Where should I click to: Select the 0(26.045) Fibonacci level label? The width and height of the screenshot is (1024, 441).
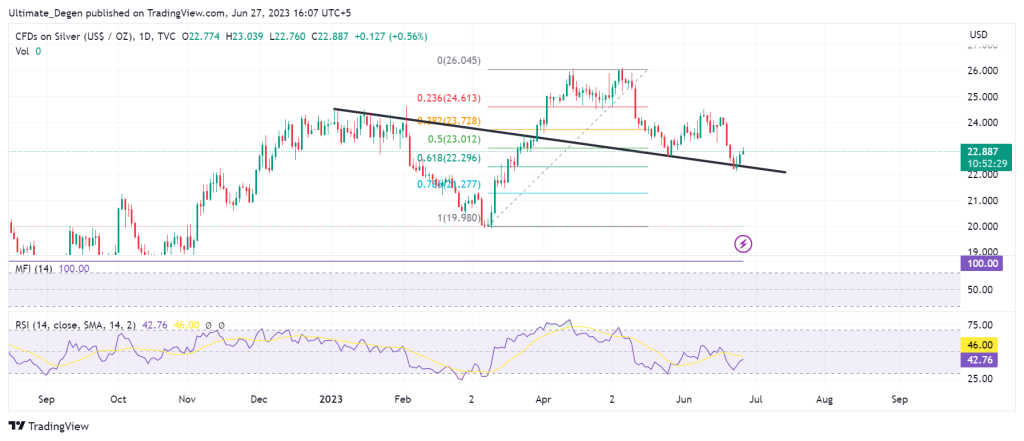tap(458, 61)
